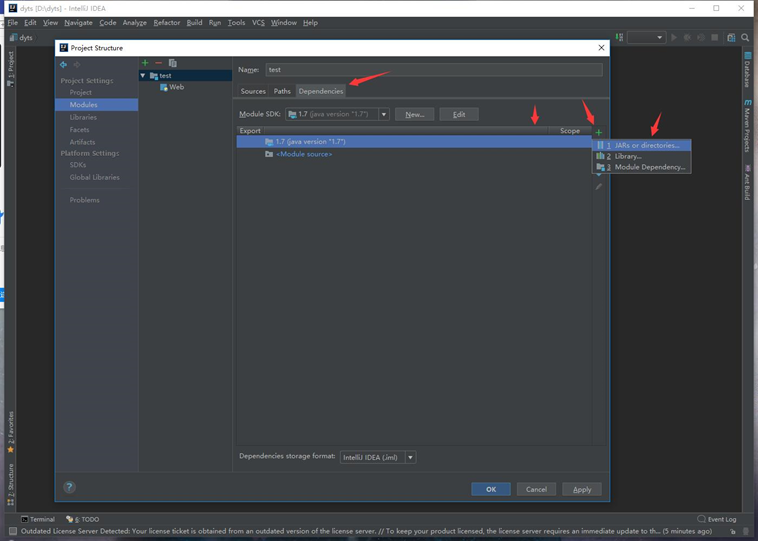Click the copy module icon
758x541 pixels.
[173, 63]
